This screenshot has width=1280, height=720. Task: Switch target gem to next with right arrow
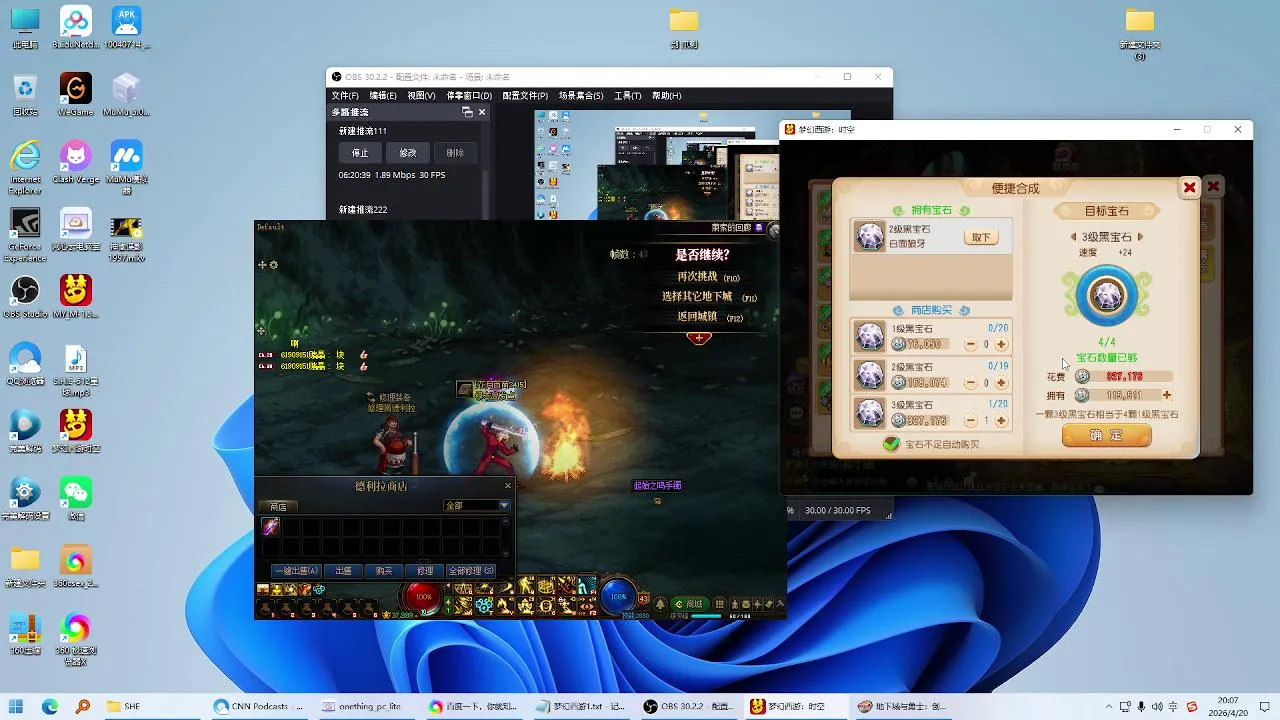1140,237
